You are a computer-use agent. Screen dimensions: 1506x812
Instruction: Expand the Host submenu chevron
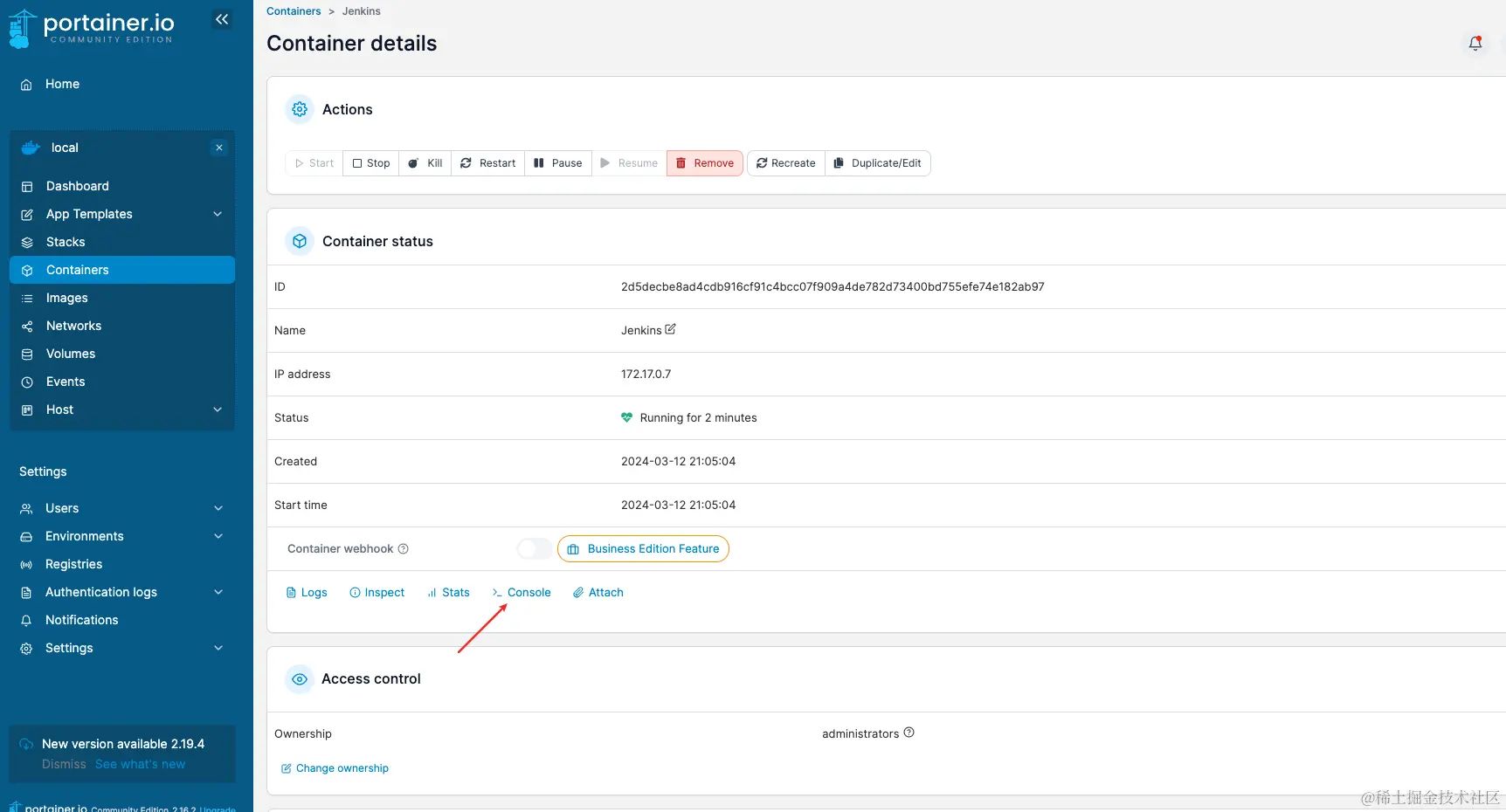(x=218, y=409)
